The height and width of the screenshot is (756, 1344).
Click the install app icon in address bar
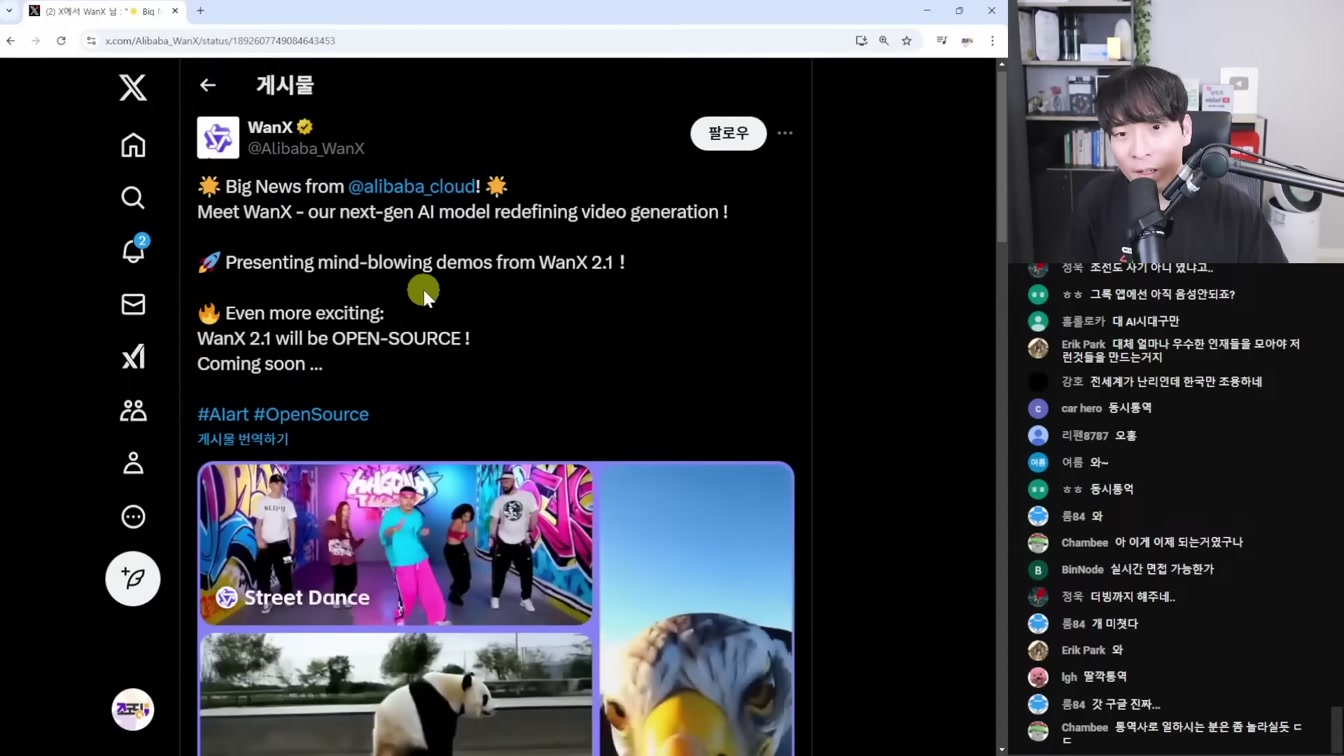coord(861,41)
